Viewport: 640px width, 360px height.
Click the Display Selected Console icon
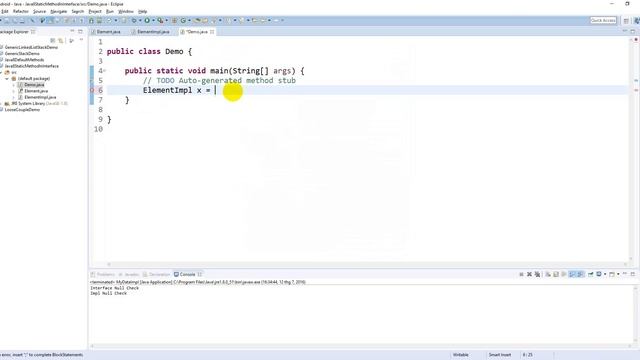(599, 274)
